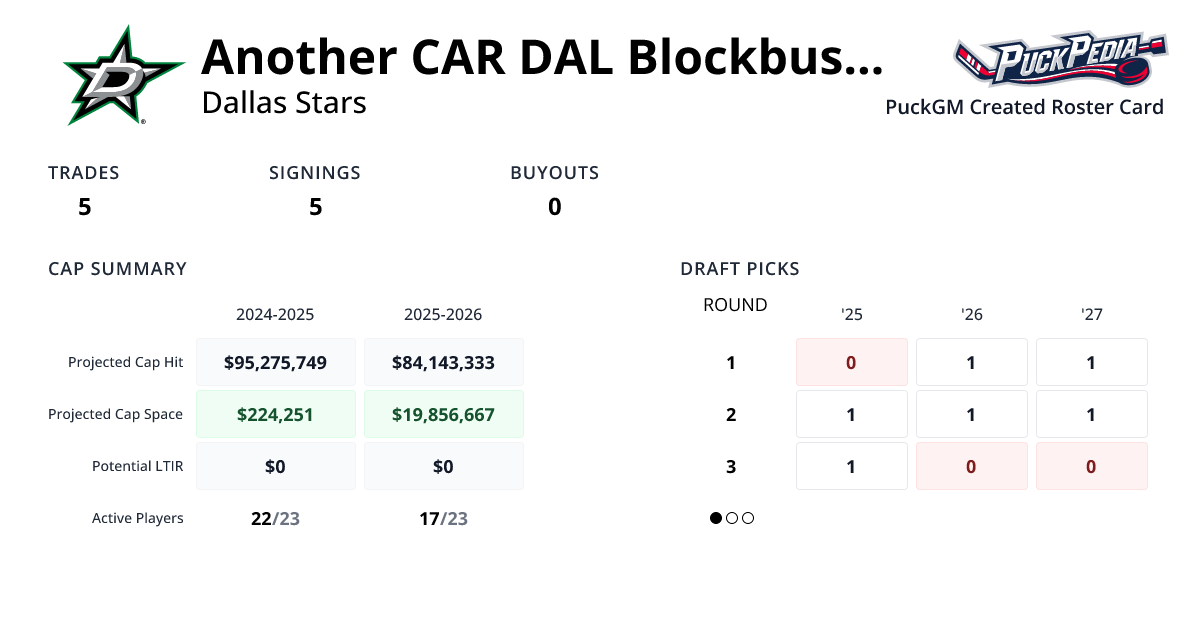The image size is (1200, 630).
Task: Click the PuckGM Created Roster Card link
Action: (x=1024, y=107)
